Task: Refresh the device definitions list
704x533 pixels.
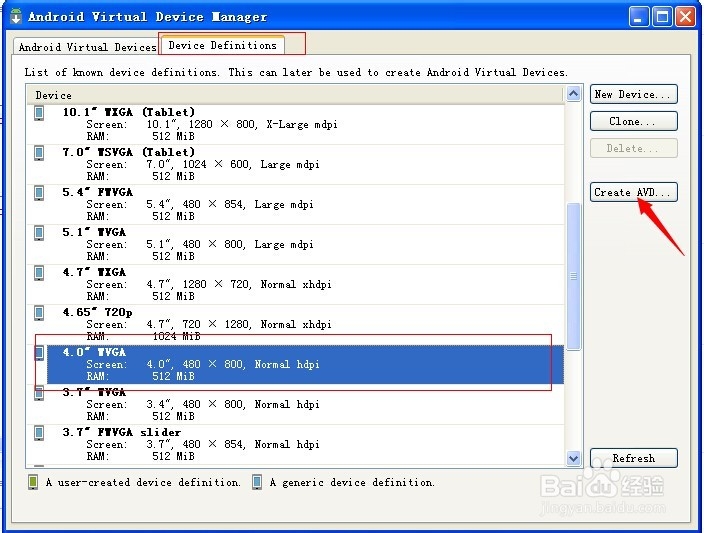Action: tap(634, 458)
